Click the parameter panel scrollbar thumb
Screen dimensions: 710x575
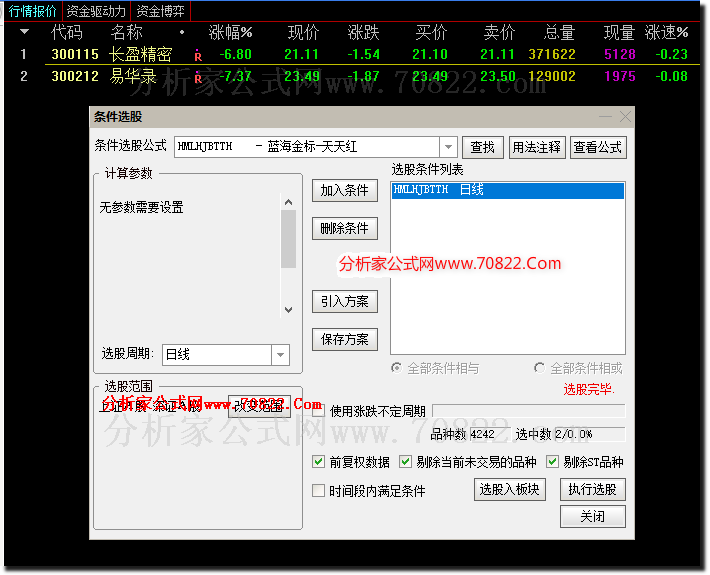click(288, 240)
